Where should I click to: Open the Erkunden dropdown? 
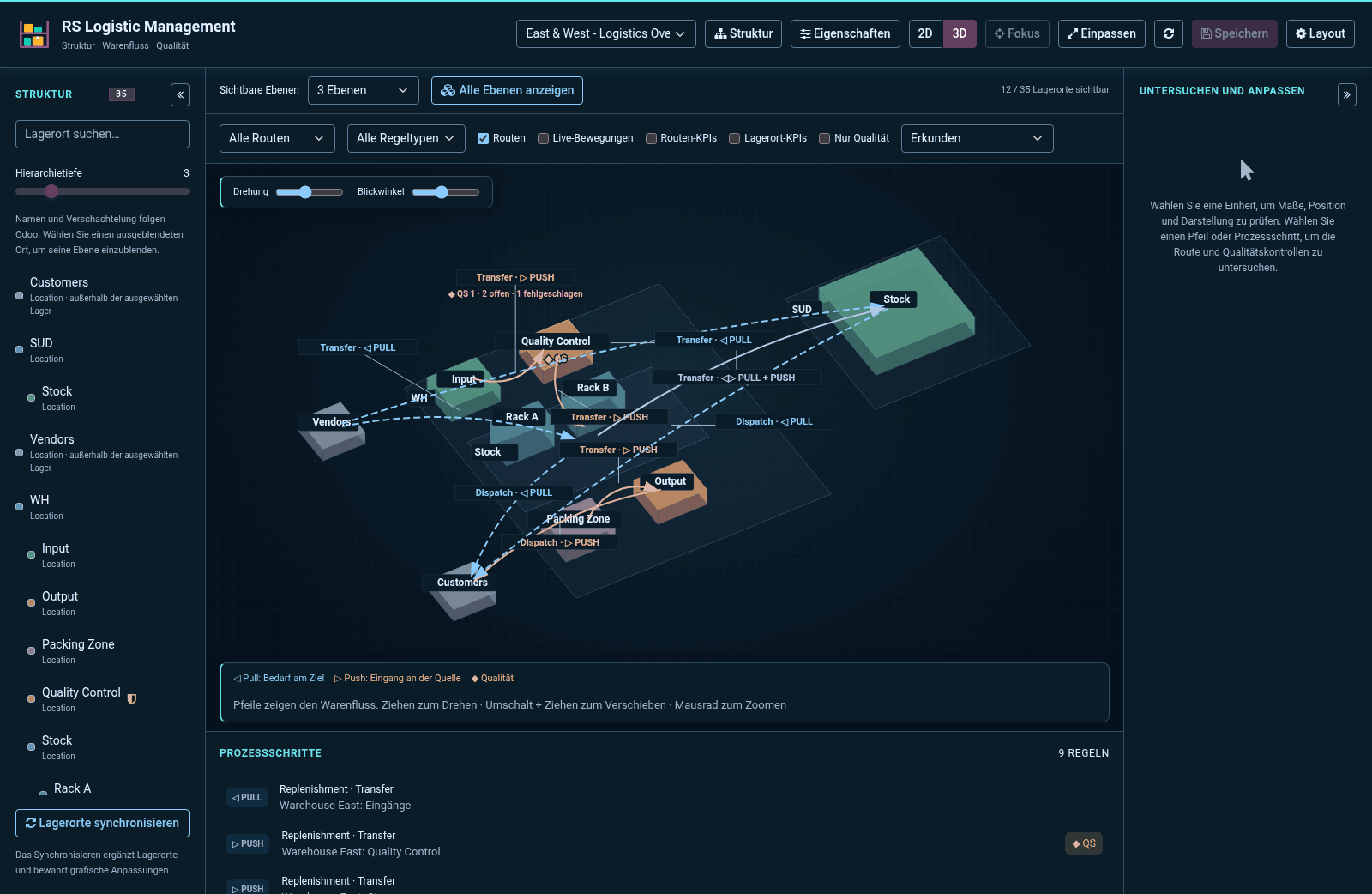pyautogui.click(x=977, y=138)
